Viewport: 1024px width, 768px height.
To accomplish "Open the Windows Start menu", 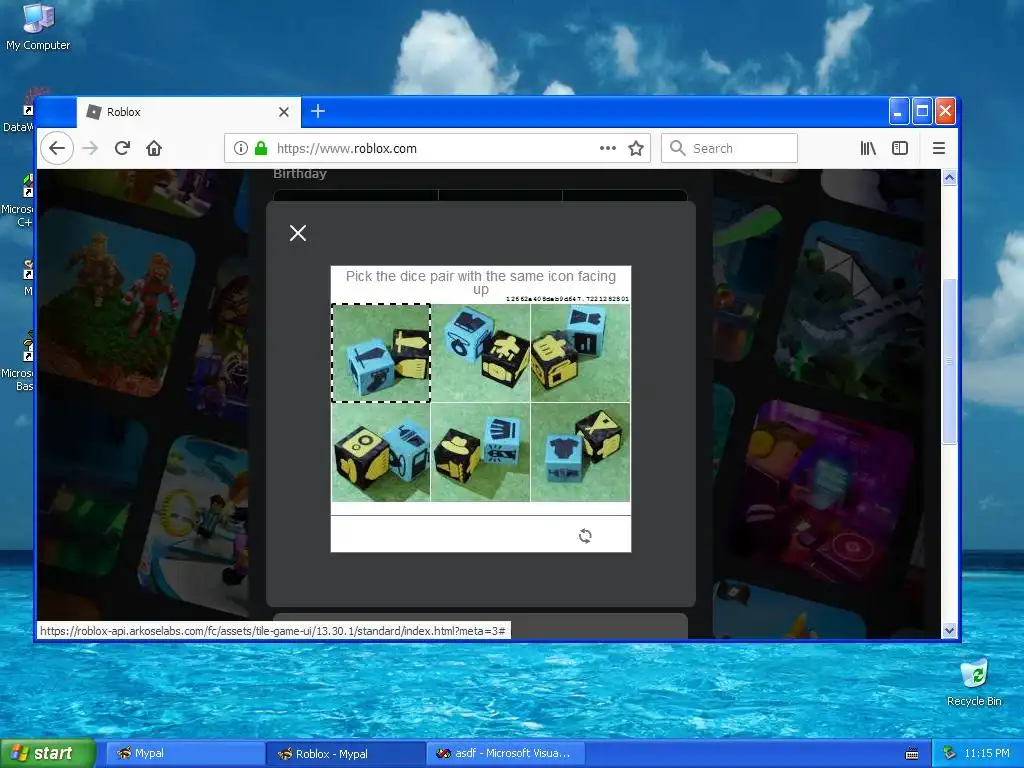I will click(x=48, y=753).
